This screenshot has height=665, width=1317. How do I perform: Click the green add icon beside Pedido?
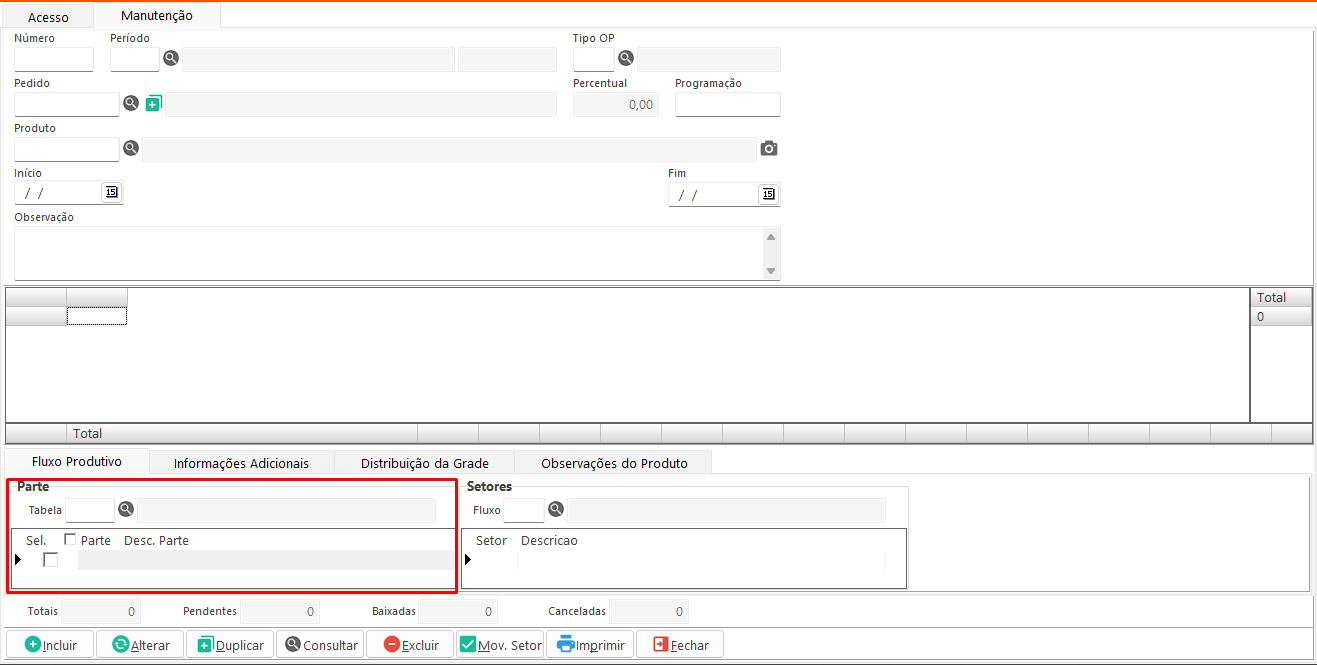click(x=153, y=103)
